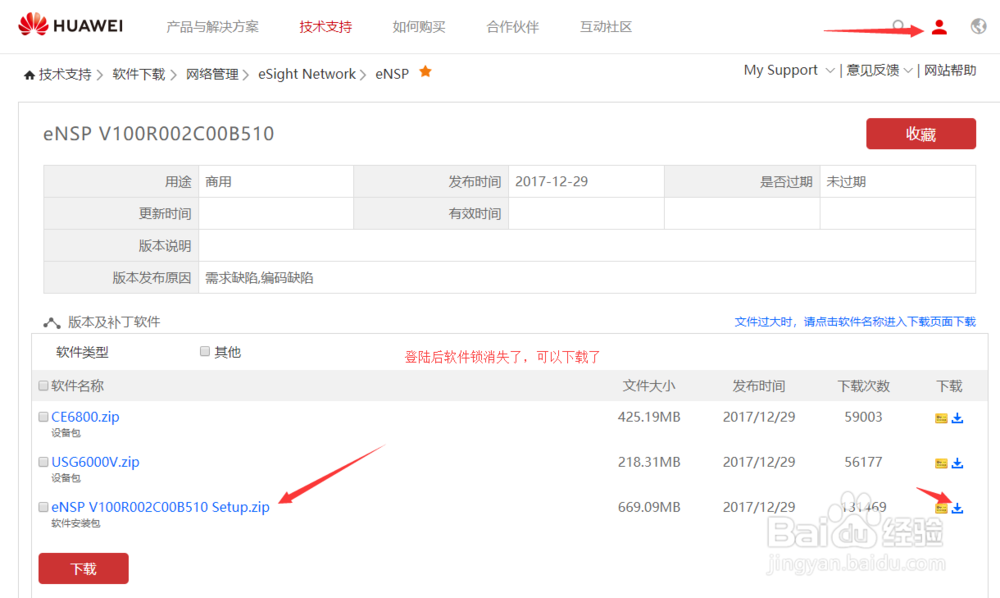
Task: Click the 网站帮助 link
Action: pos(950,70)
